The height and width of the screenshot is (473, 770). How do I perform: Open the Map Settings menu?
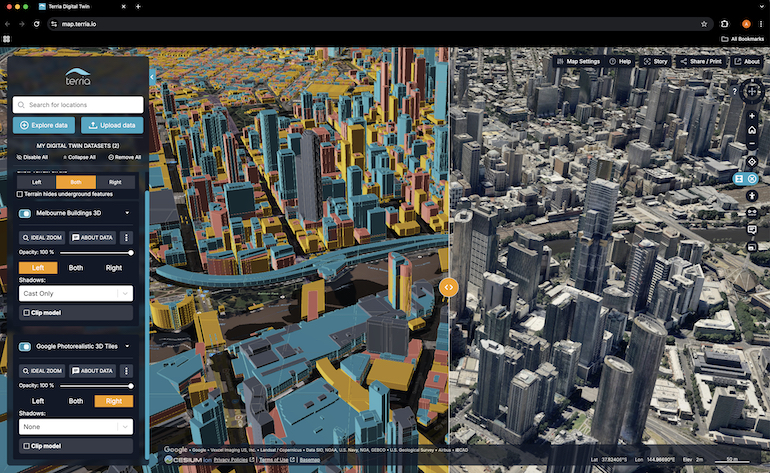578,61
